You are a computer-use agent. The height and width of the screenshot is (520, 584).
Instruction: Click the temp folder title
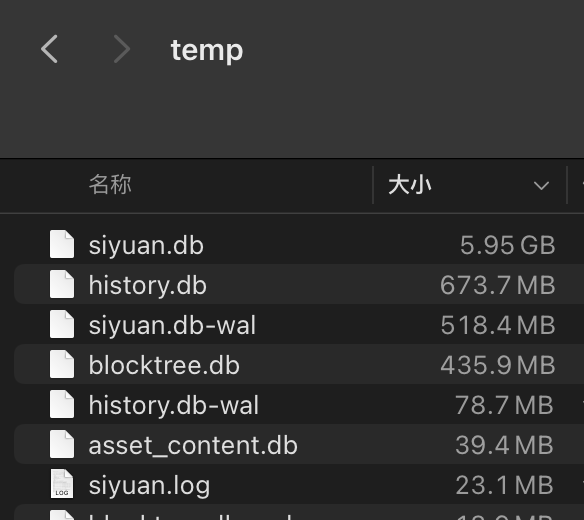(x=207, y=50)
